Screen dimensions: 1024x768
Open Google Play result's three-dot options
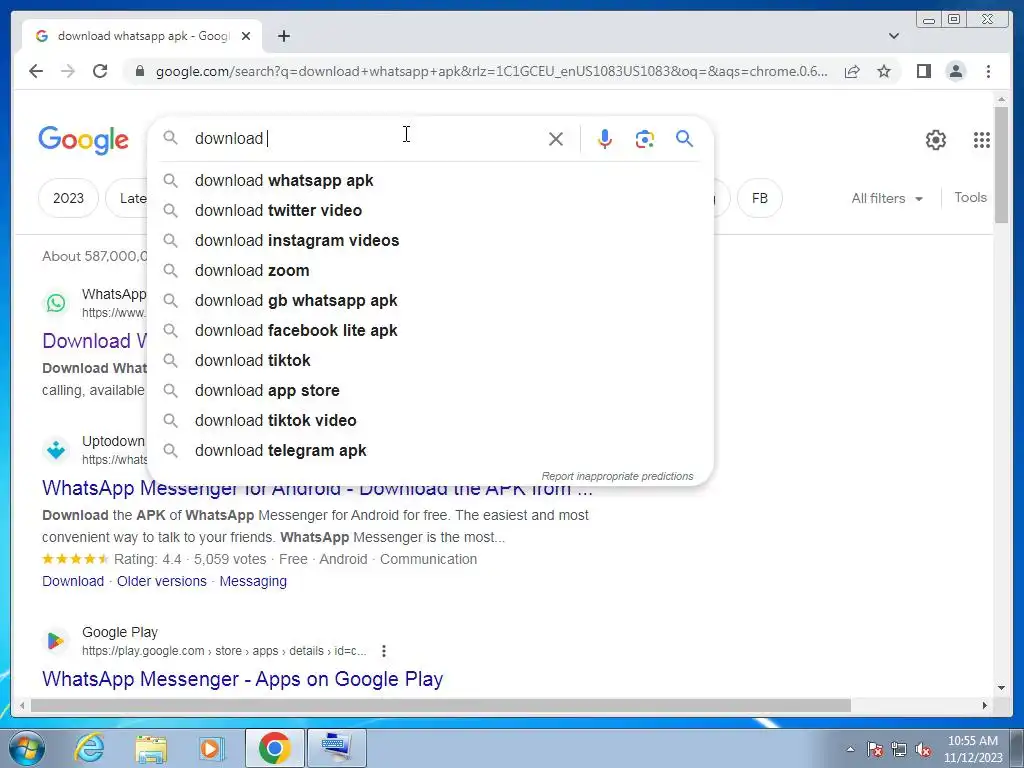[x=384, y=651]
